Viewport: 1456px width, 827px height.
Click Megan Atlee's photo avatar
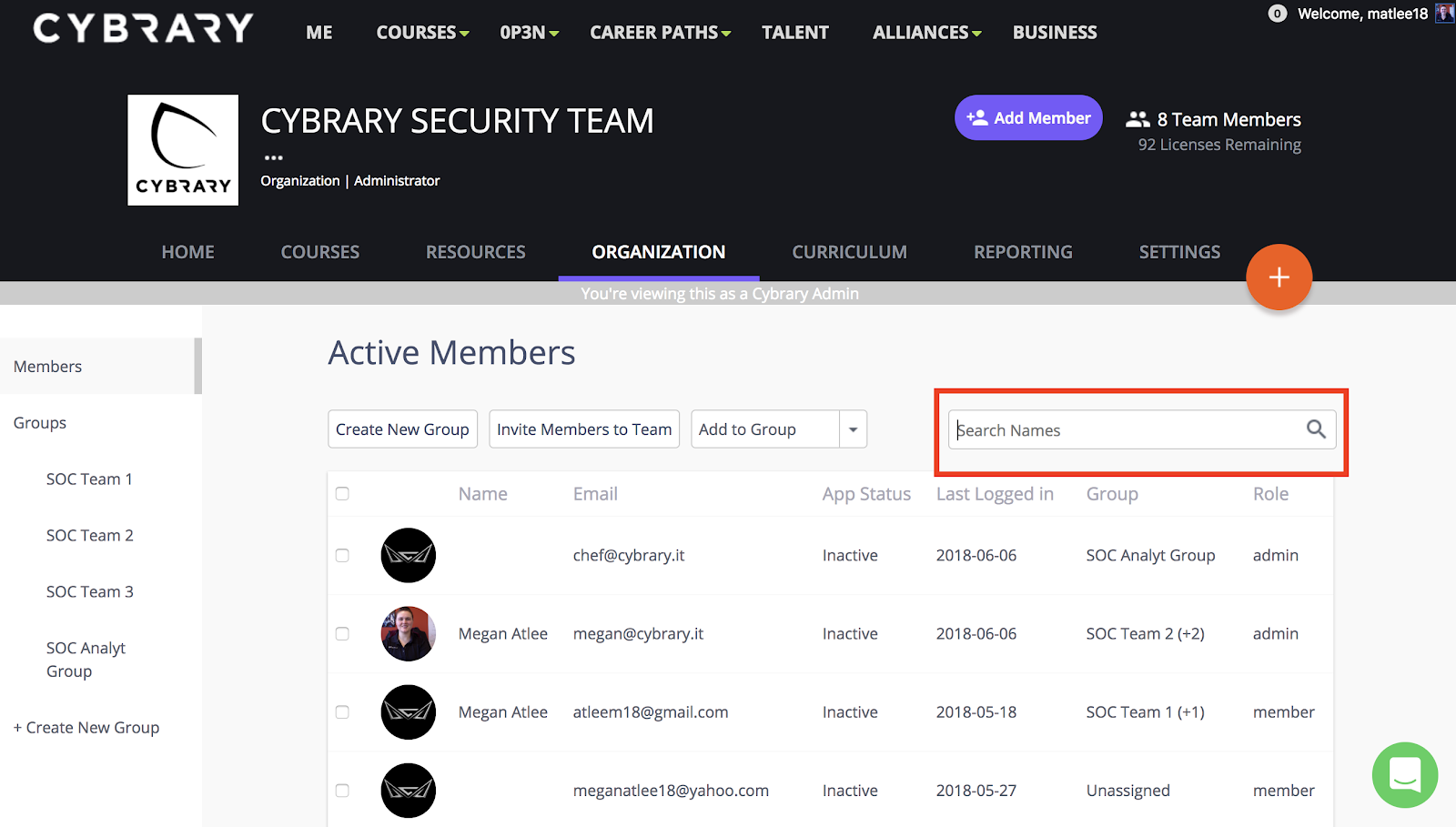click(408, 633)
